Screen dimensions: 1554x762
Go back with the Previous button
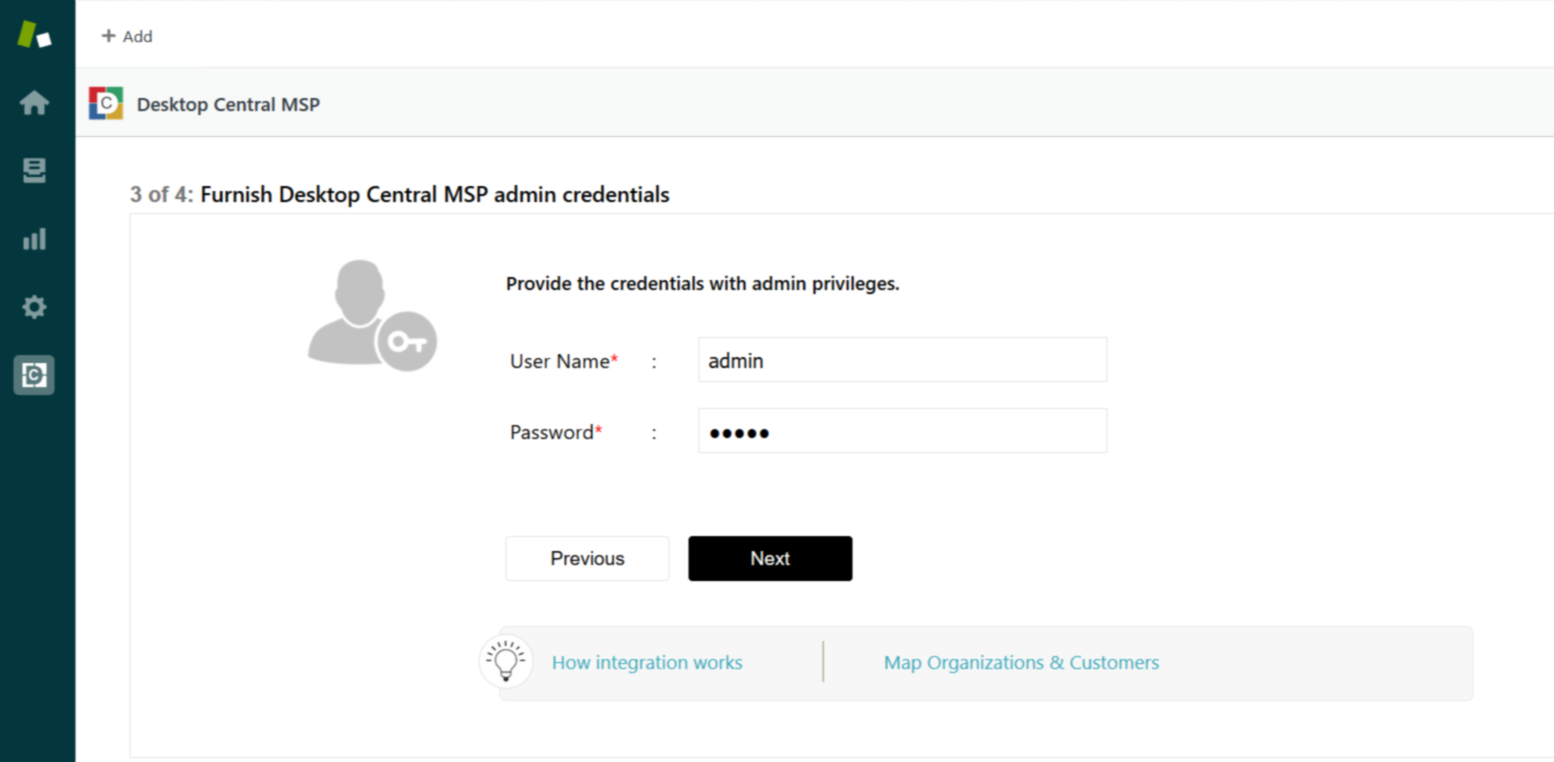pos(587,558)
